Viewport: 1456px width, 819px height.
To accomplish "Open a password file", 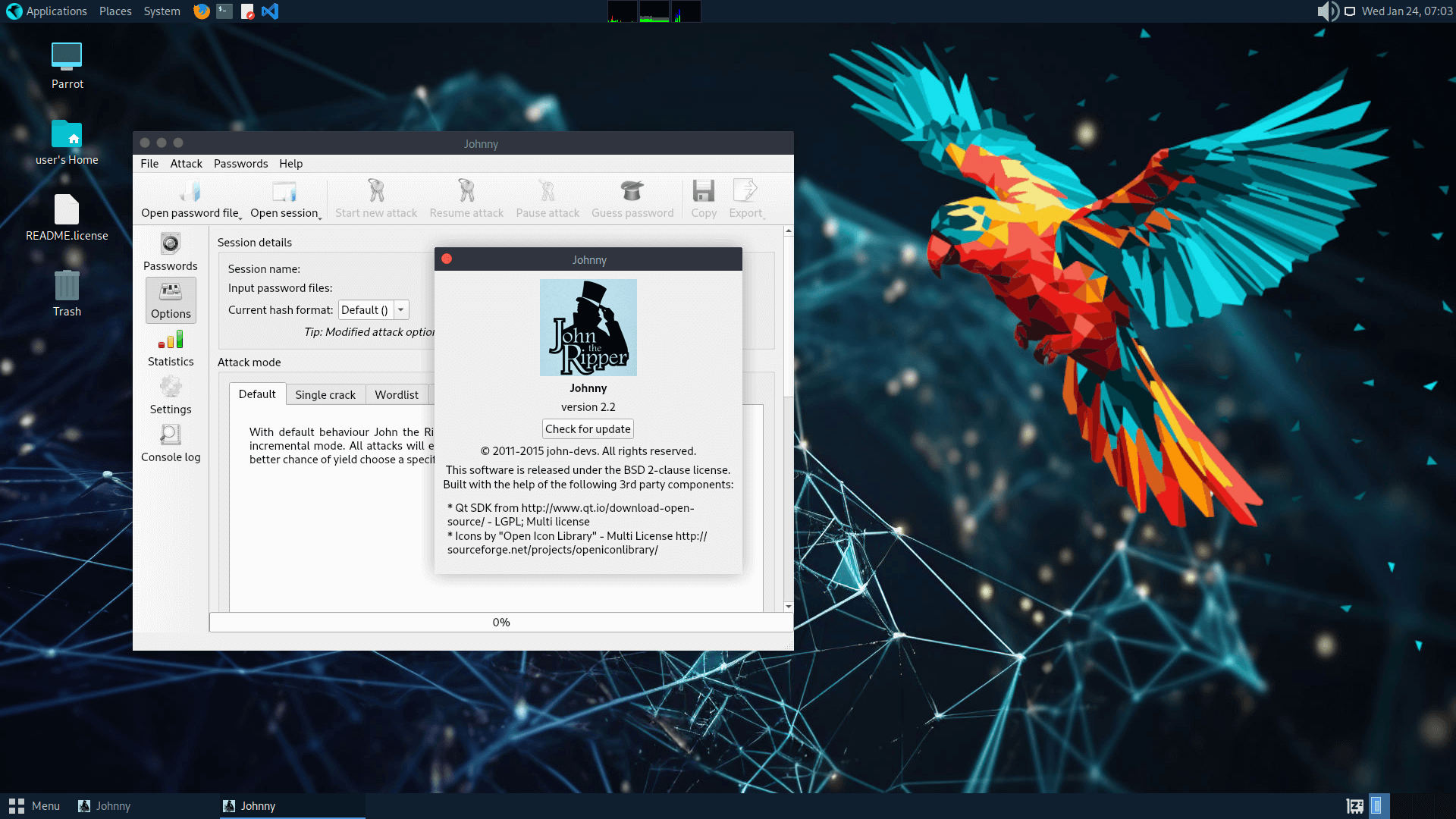I will click(190, 199).
